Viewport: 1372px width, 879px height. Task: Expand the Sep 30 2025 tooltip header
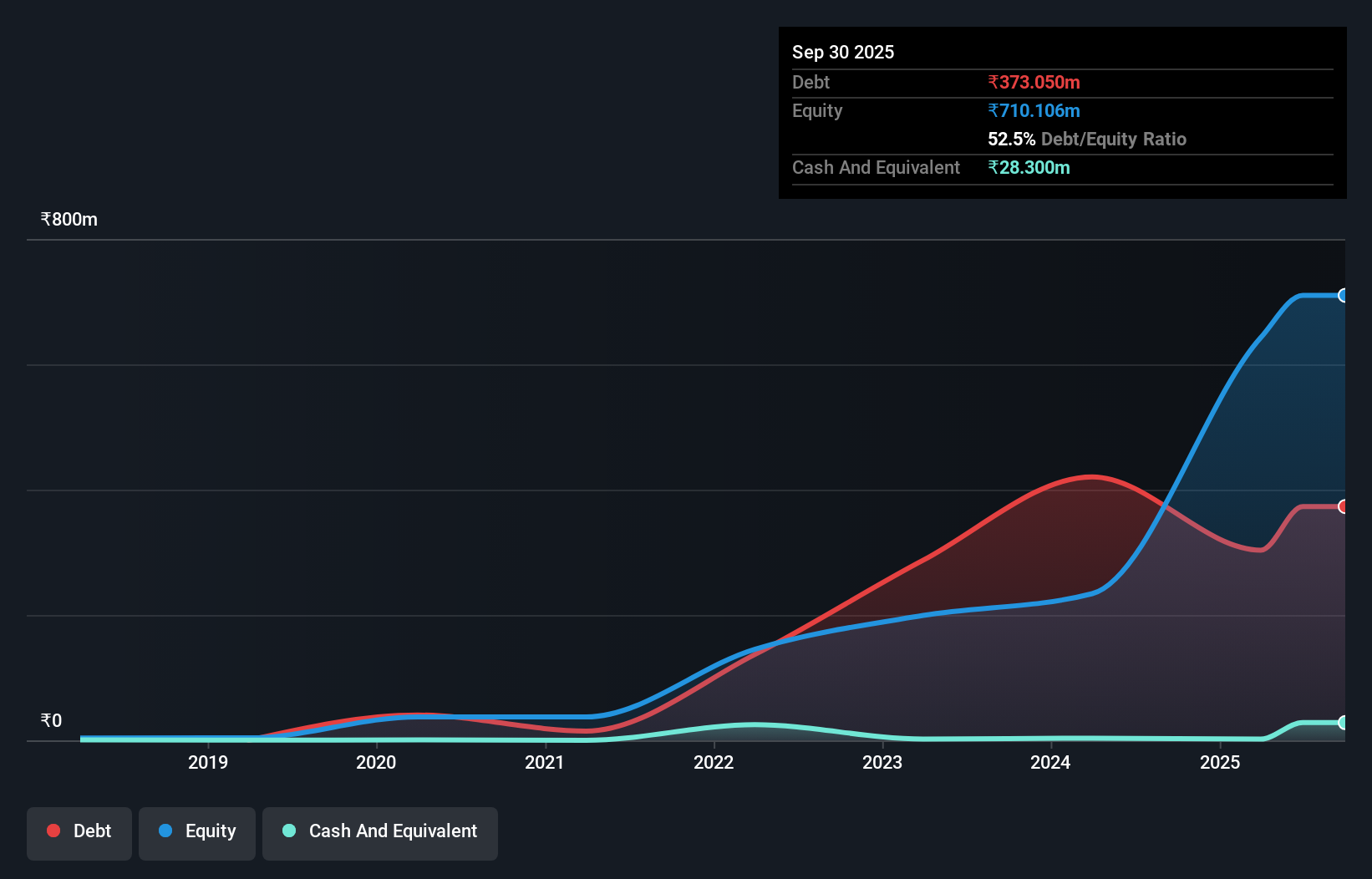[x=843, y=52]
